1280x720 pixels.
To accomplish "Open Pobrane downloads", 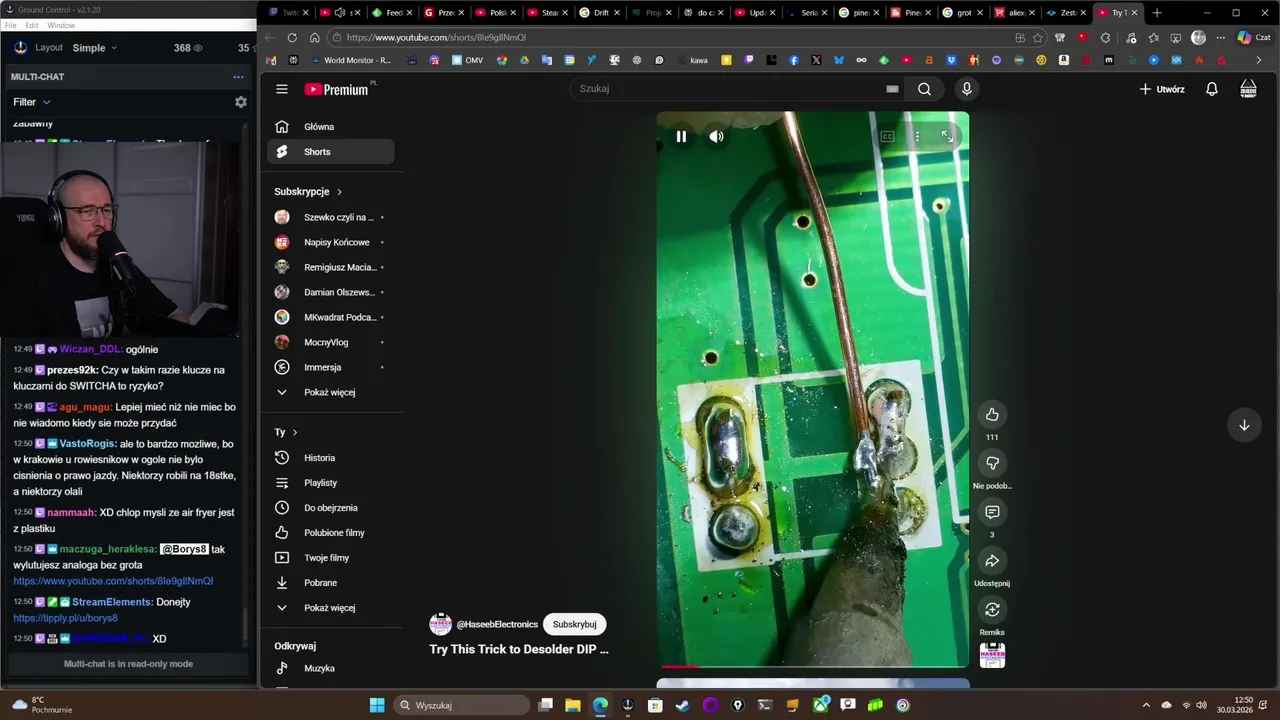I will tap(331, 583).
